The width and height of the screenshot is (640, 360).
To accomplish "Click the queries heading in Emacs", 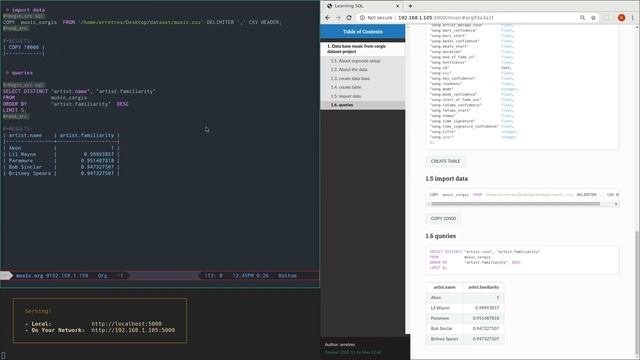I will pos(22,73).
